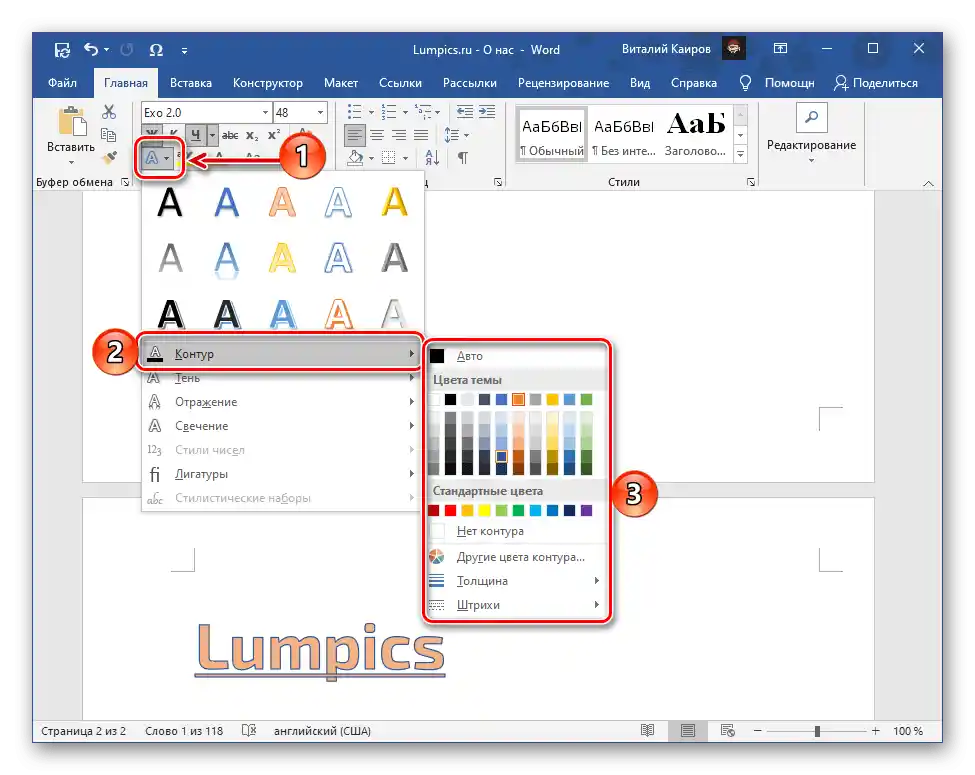Viewport: 975px width, 775px height.
Task: Click the increase indent icon
Action: tap(487, 112)
